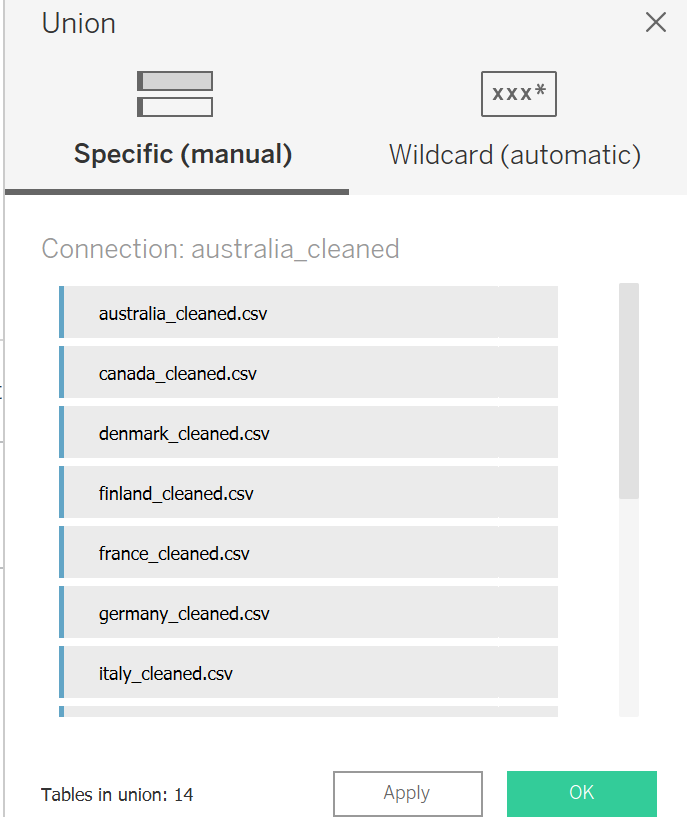687x817 pixels.
Task: Confirm the union with OK
Action: pos(581,794)
